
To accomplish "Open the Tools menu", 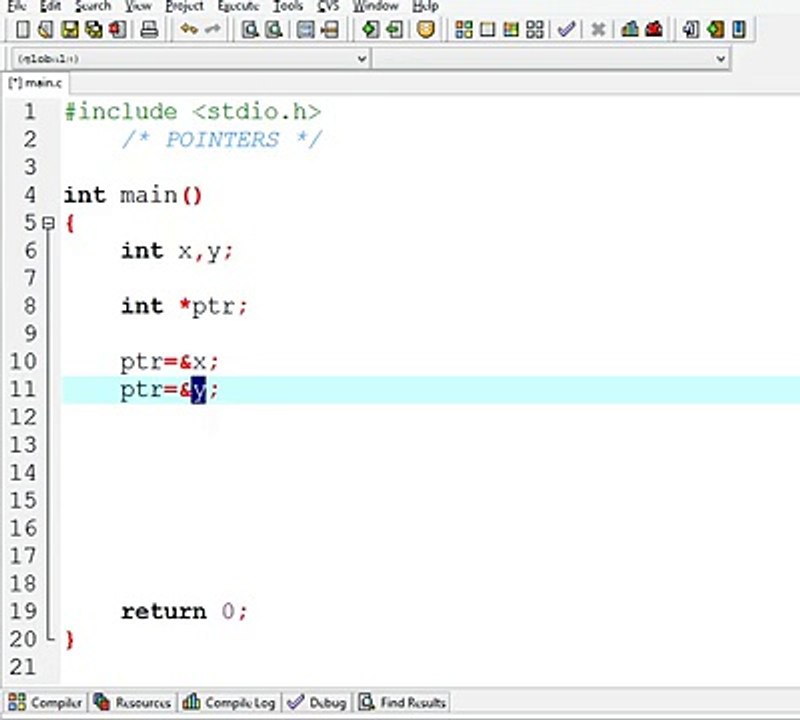I will point(288,6).
